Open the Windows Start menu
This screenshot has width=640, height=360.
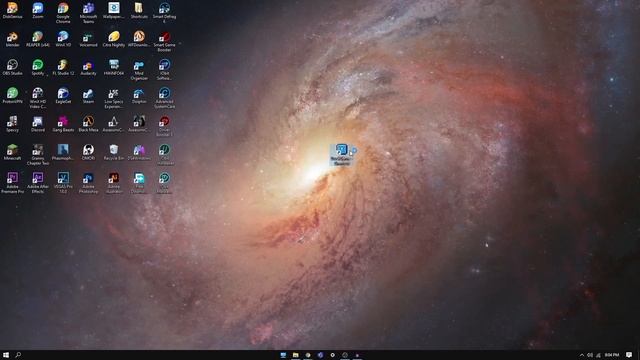[6, 355]
